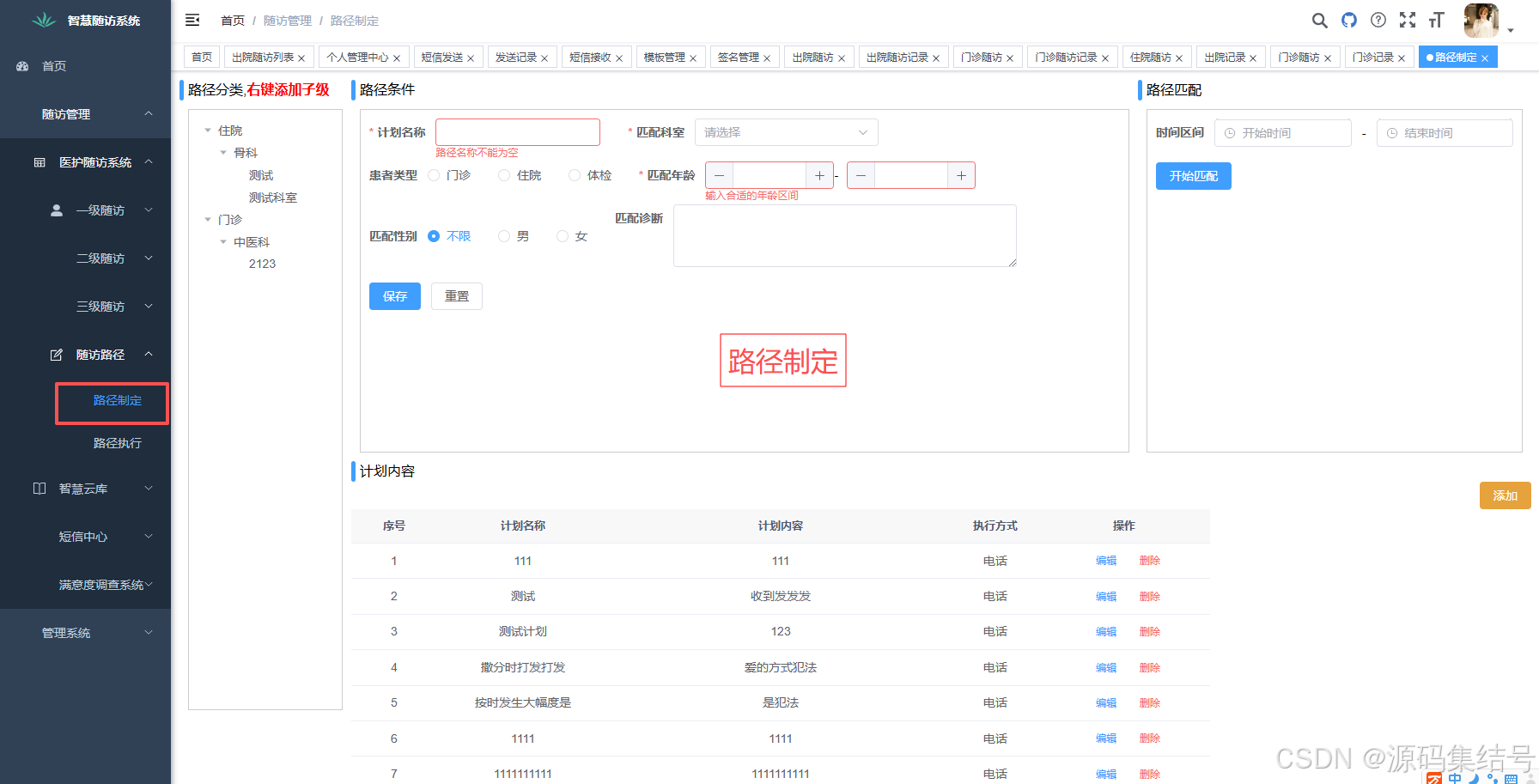The image size is (1539, 784).
Task: Expand the 二级随访 sidebar menu
Action: 85,258
